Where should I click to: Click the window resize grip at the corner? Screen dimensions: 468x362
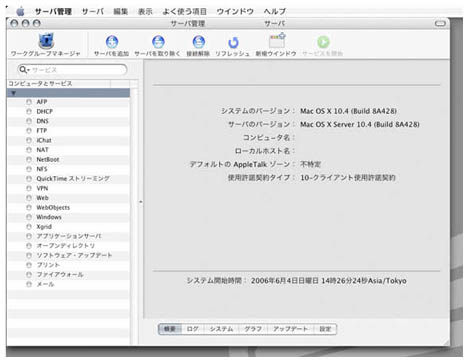pyautogui.click(x=446, y=342)
